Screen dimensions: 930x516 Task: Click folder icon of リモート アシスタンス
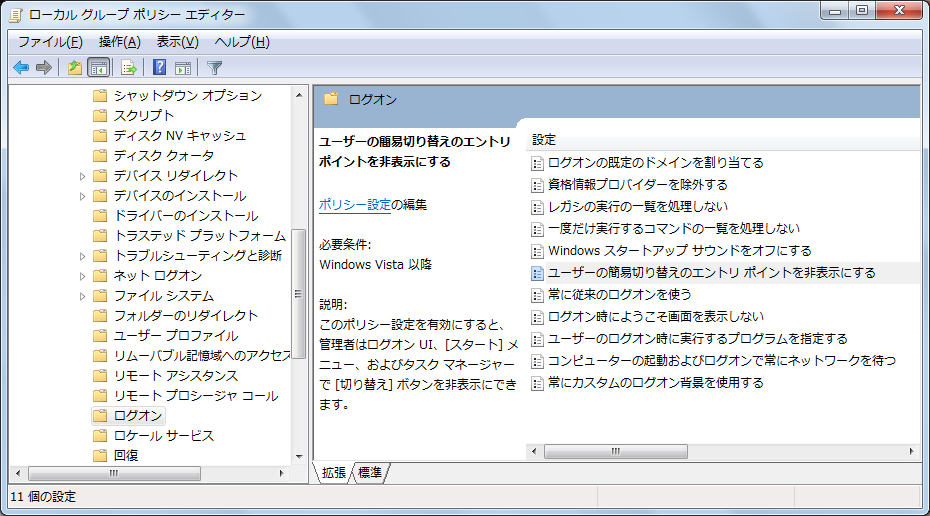100,376
